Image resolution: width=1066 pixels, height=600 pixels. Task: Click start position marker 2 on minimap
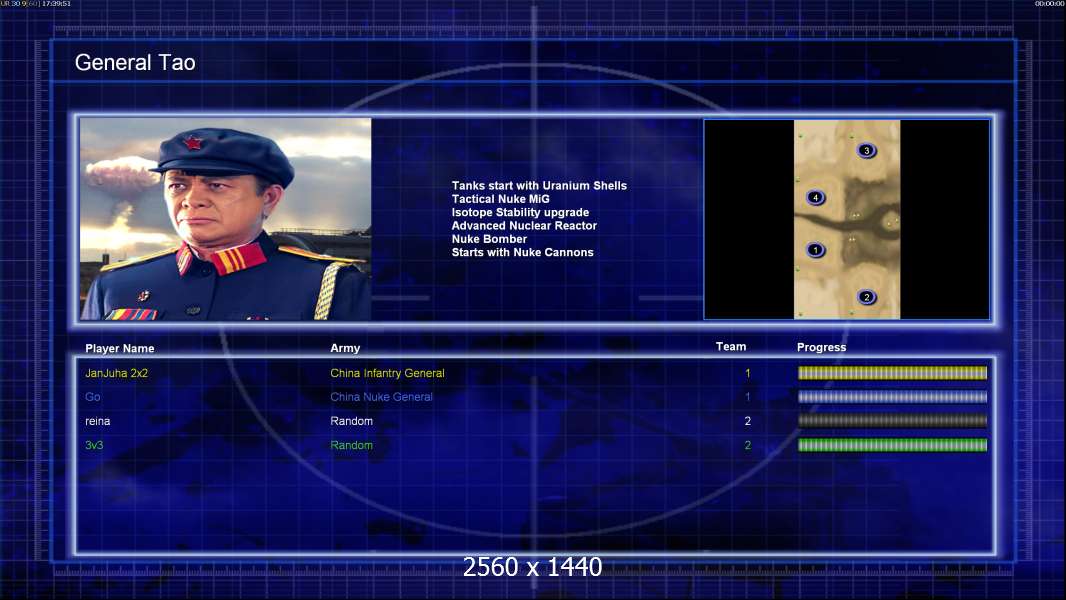tap(866, 297)
